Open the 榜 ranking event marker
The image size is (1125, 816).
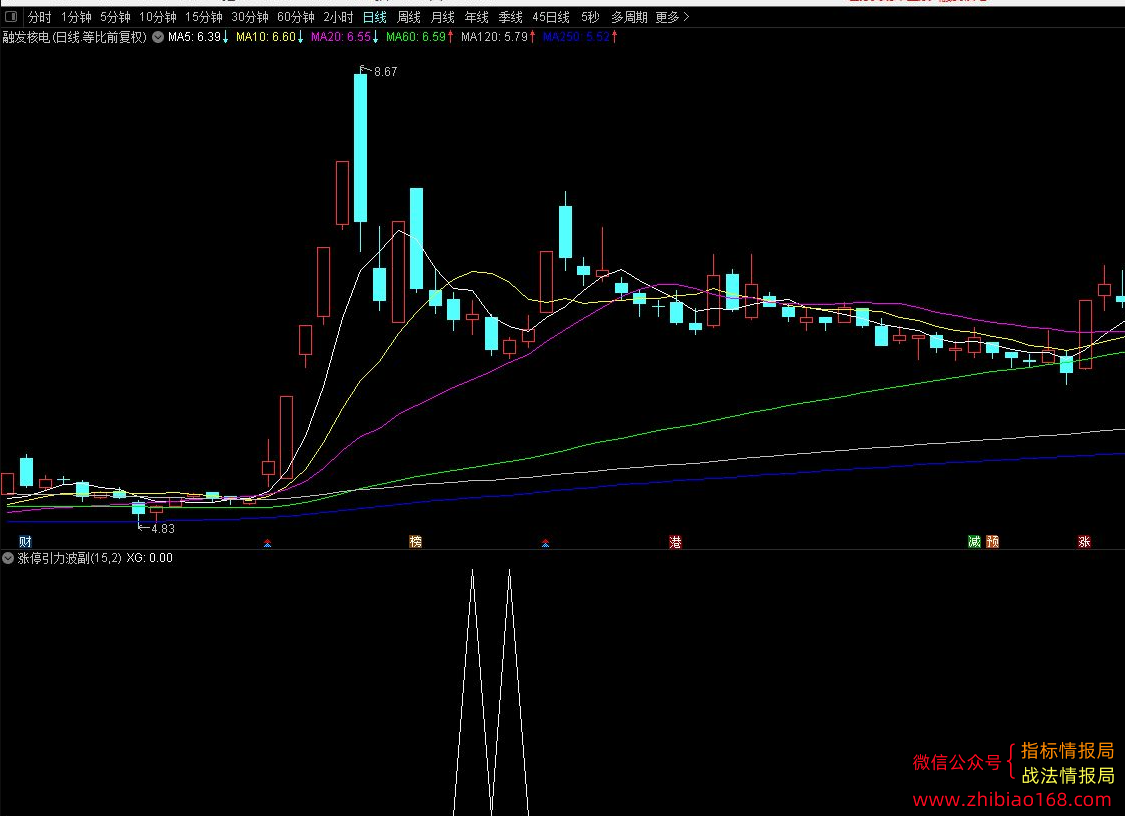(415, 542)
